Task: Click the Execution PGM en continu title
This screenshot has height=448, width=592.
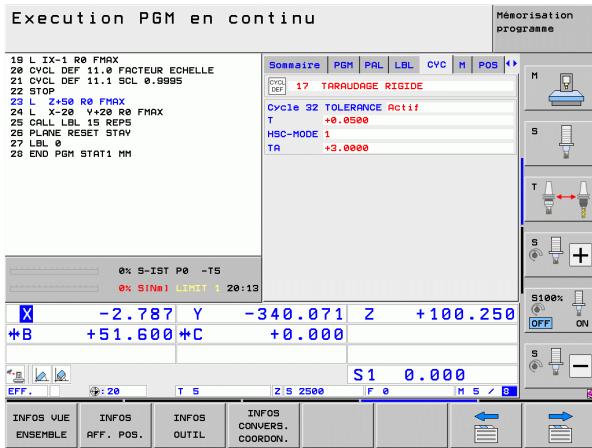Action: coord(163,18)
